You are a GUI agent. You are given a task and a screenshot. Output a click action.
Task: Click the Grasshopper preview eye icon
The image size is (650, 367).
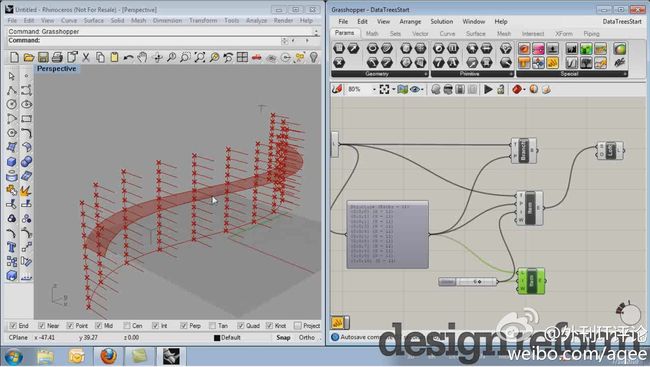coord(415,90)
